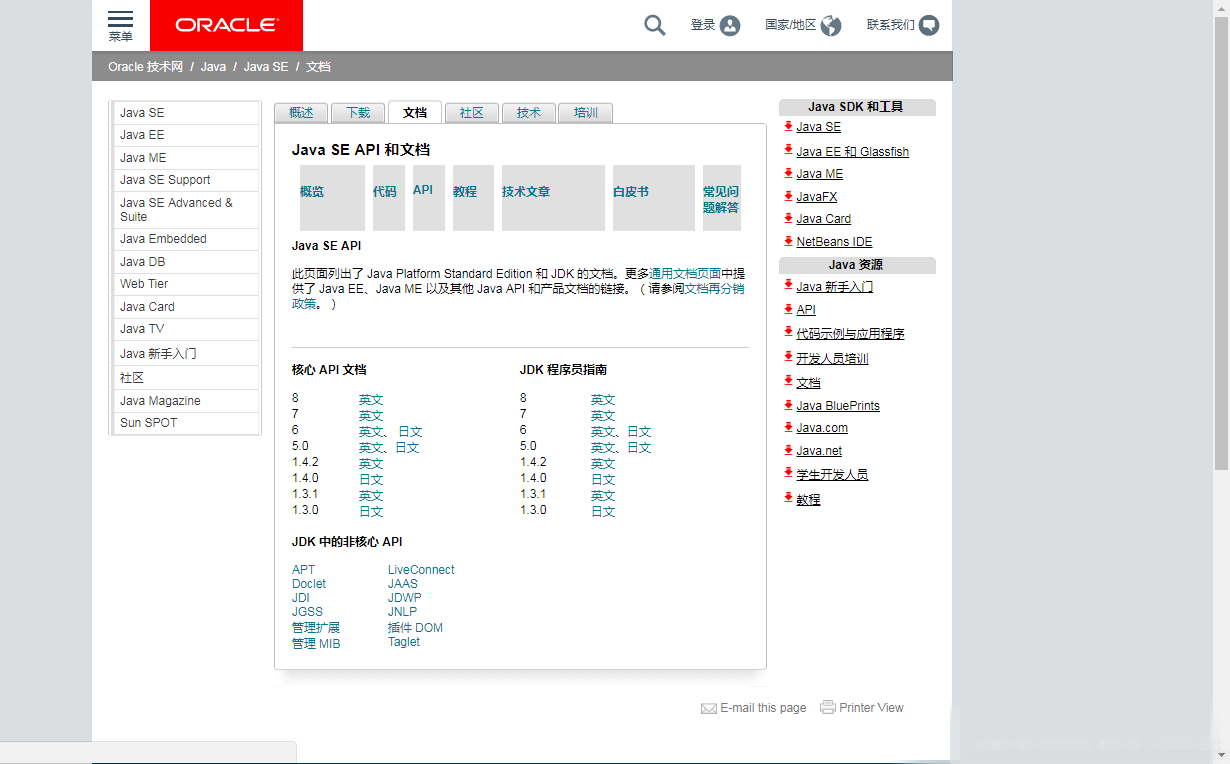Open the 管理 MIB link
Image resolution: width=1230 pixels, height=764 pixels.
point(316,644)
